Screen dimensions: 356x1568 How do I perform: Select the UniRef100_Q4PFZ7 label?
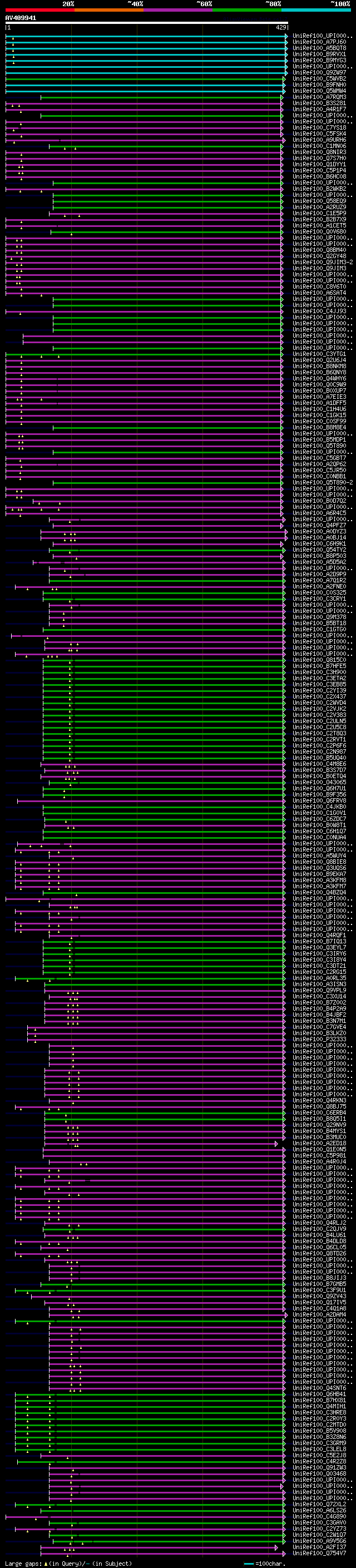point(319,525)
